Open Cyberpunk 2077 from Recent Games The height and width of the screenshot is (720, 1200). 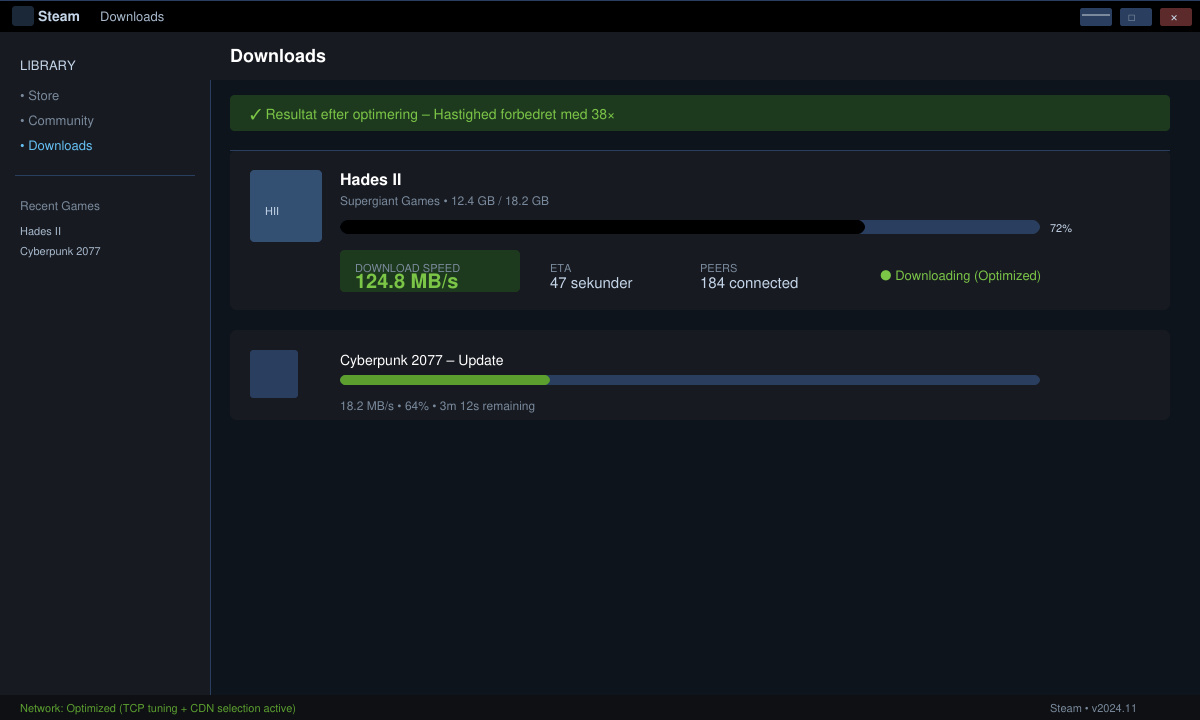pyautogui.click(x=60, y=251)
